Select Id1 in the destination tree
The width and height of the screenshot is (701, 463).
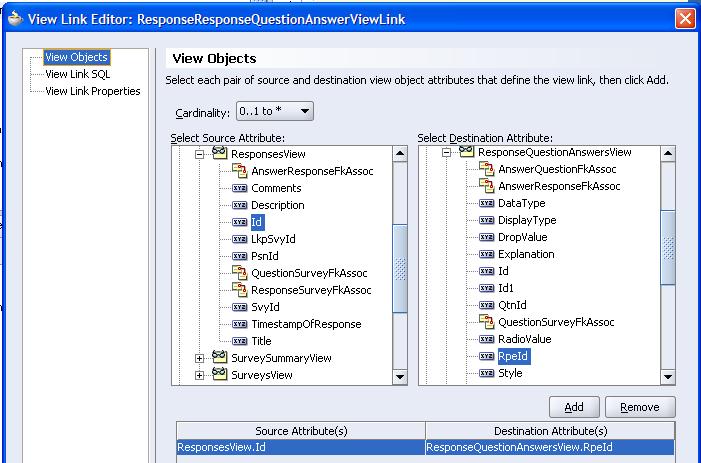pyautogui.click(x=506, y=288)
